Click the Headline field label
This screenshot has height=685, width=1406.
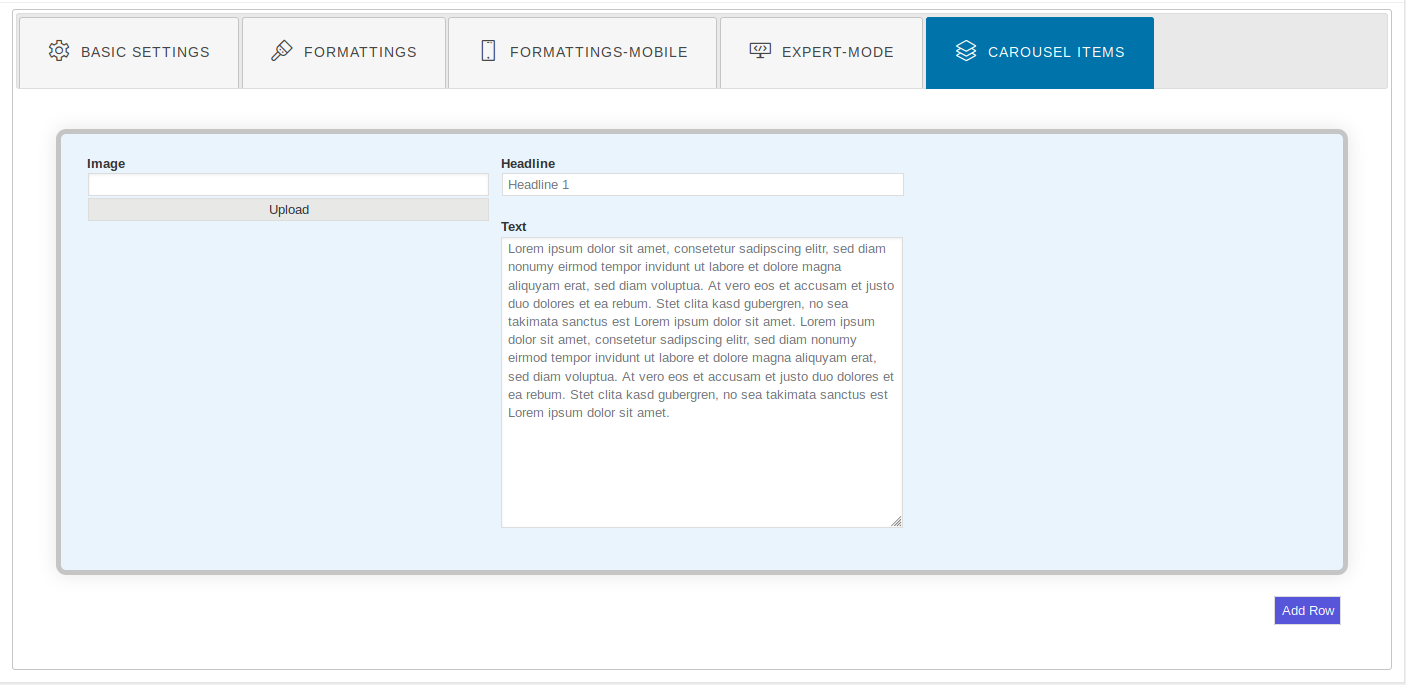(x=528, y=164)
